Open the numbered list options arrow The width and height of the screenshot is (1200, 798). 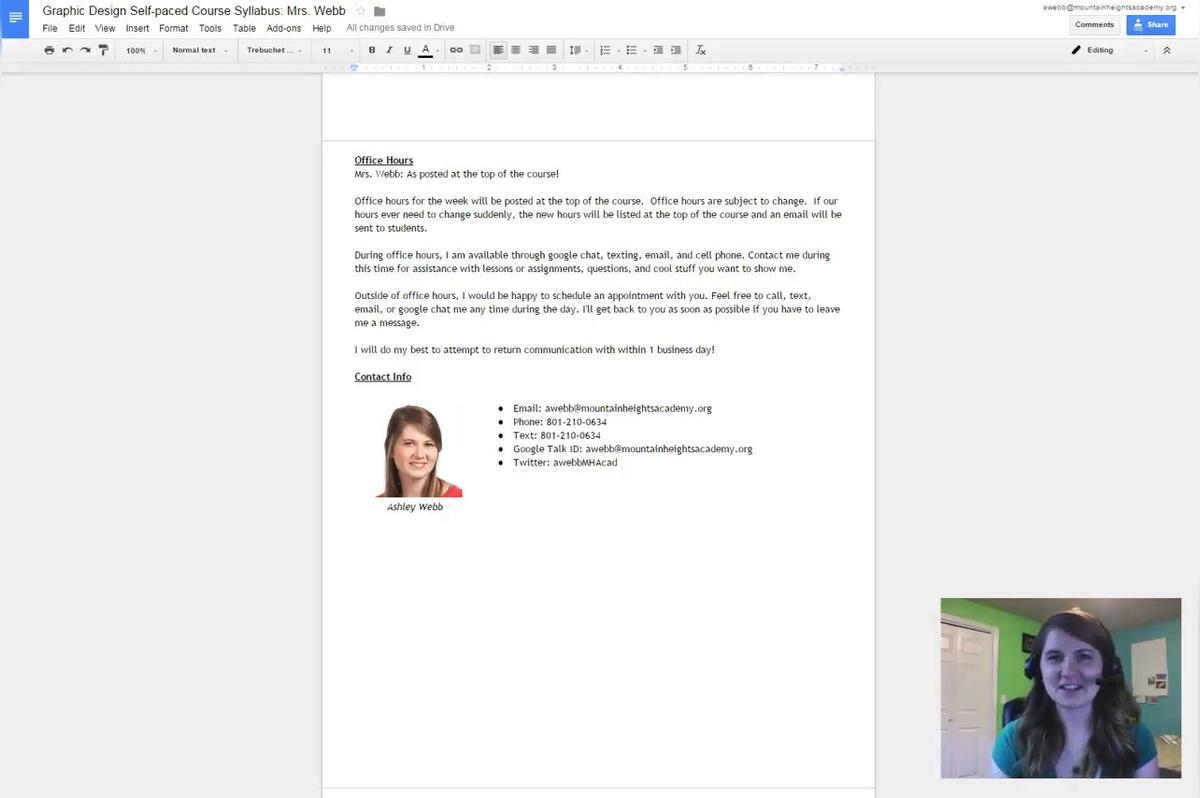coord(619,50)
